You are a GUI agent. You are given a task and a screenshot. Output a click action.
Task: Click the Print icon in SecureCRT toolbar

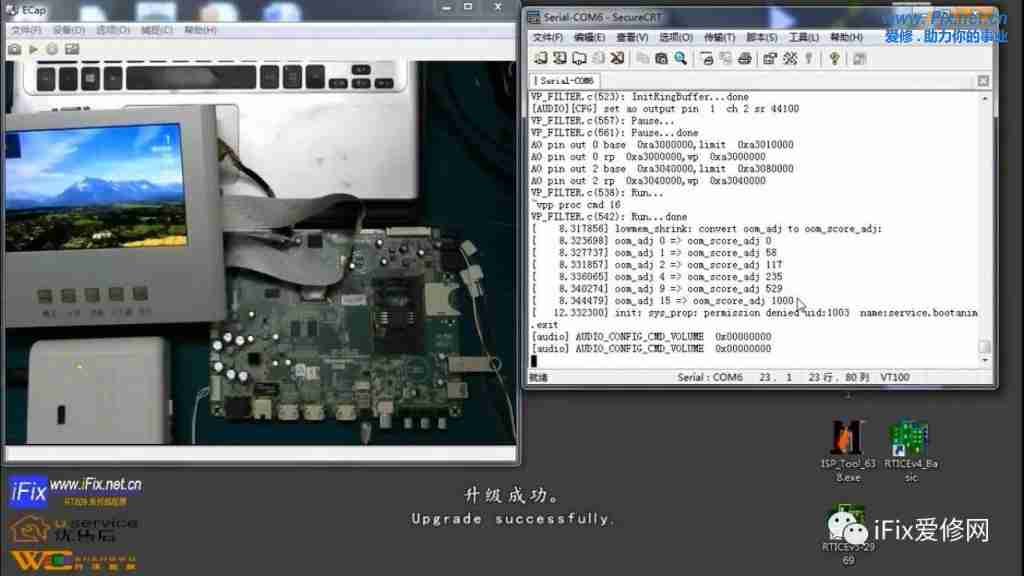[744, 59]
